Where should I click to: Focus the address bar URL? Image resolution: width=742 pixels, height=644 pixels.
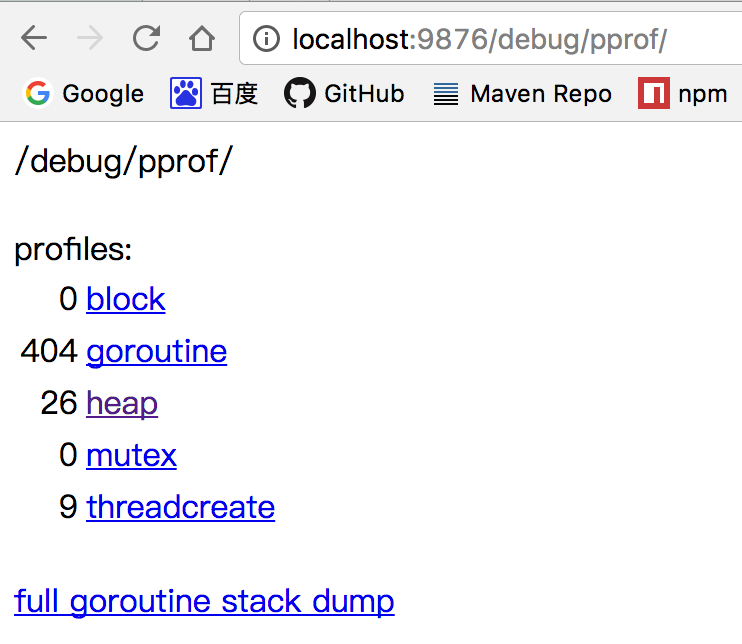[480, 39]
